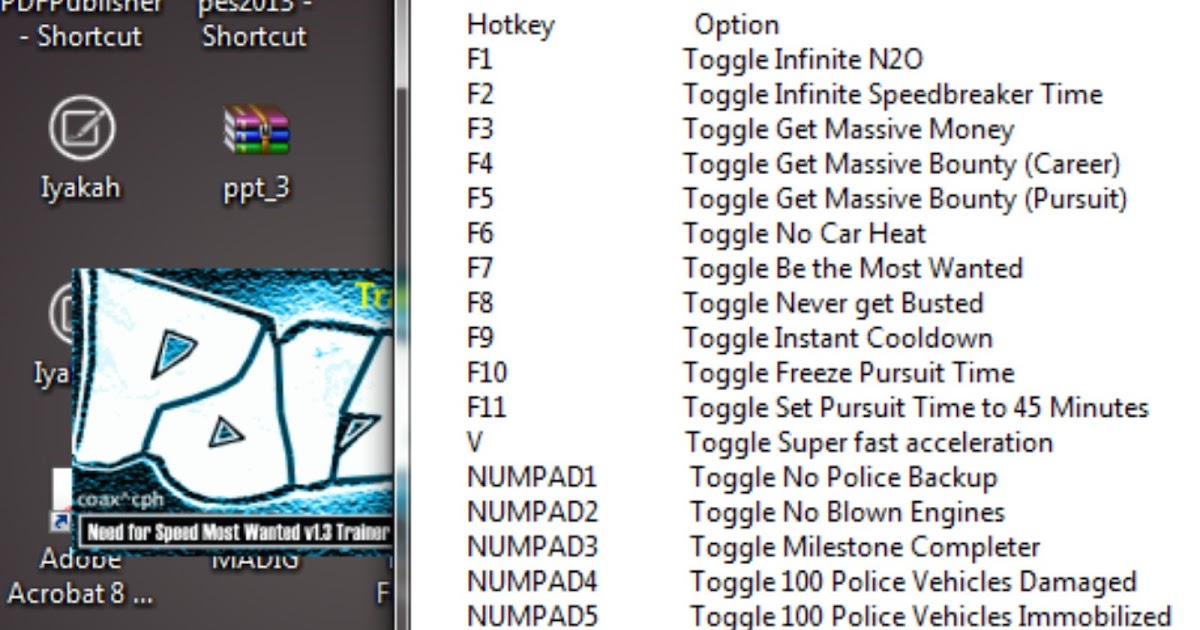Open the Iyakah desktop shortcut icon
The image size is (1200, 630).
pos(83,127)
